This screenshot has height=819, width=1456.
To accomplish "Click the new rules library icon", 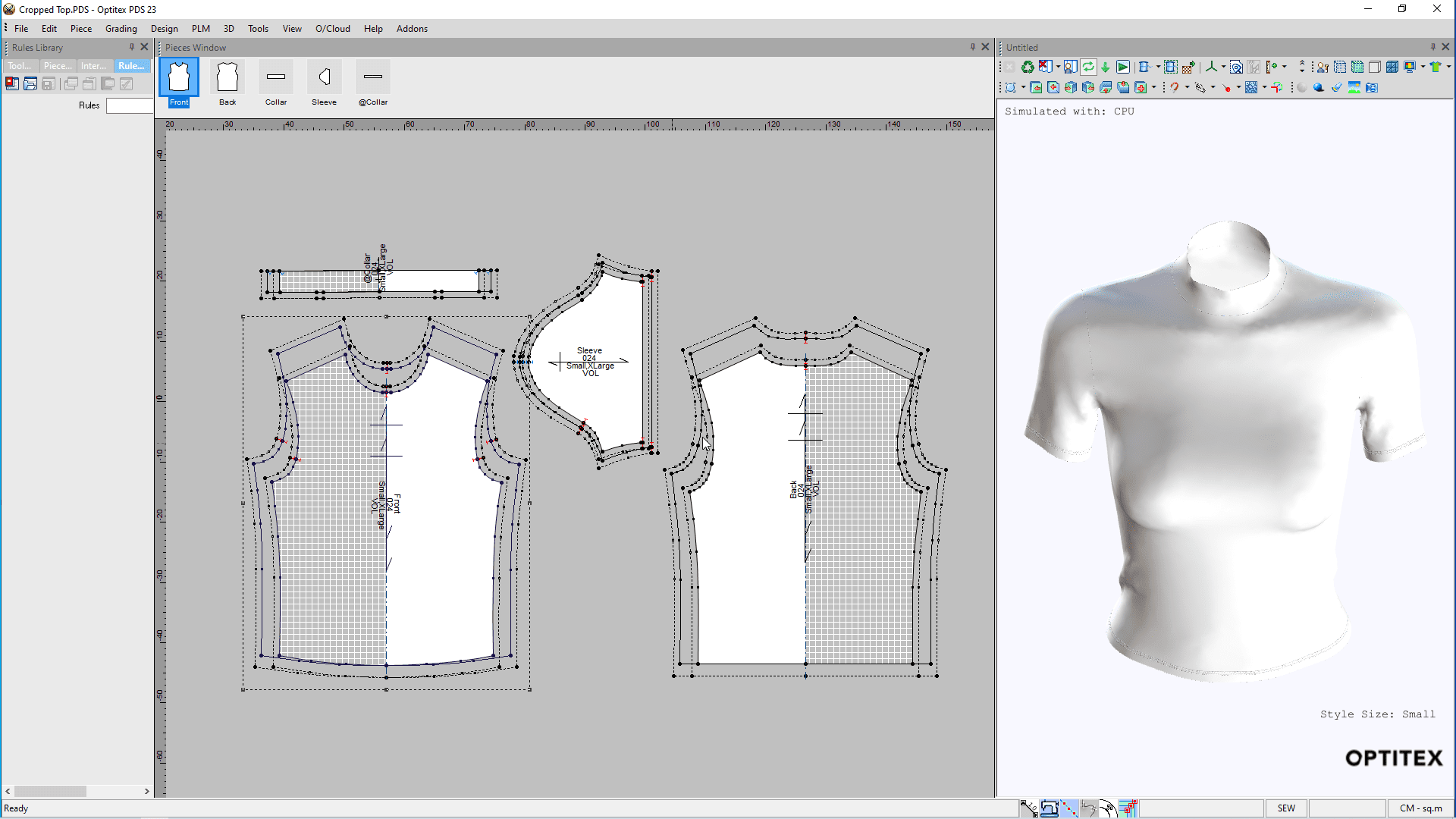I will [x=12, y=84].
